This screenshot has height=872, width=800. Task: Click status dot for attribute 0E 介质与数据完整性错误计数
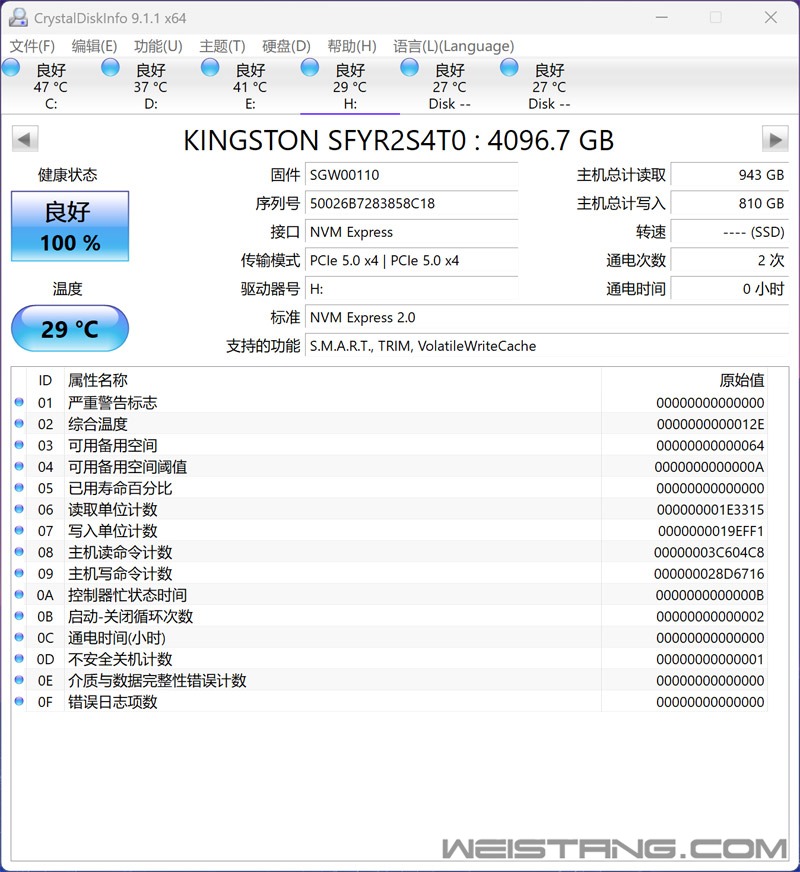19,680
